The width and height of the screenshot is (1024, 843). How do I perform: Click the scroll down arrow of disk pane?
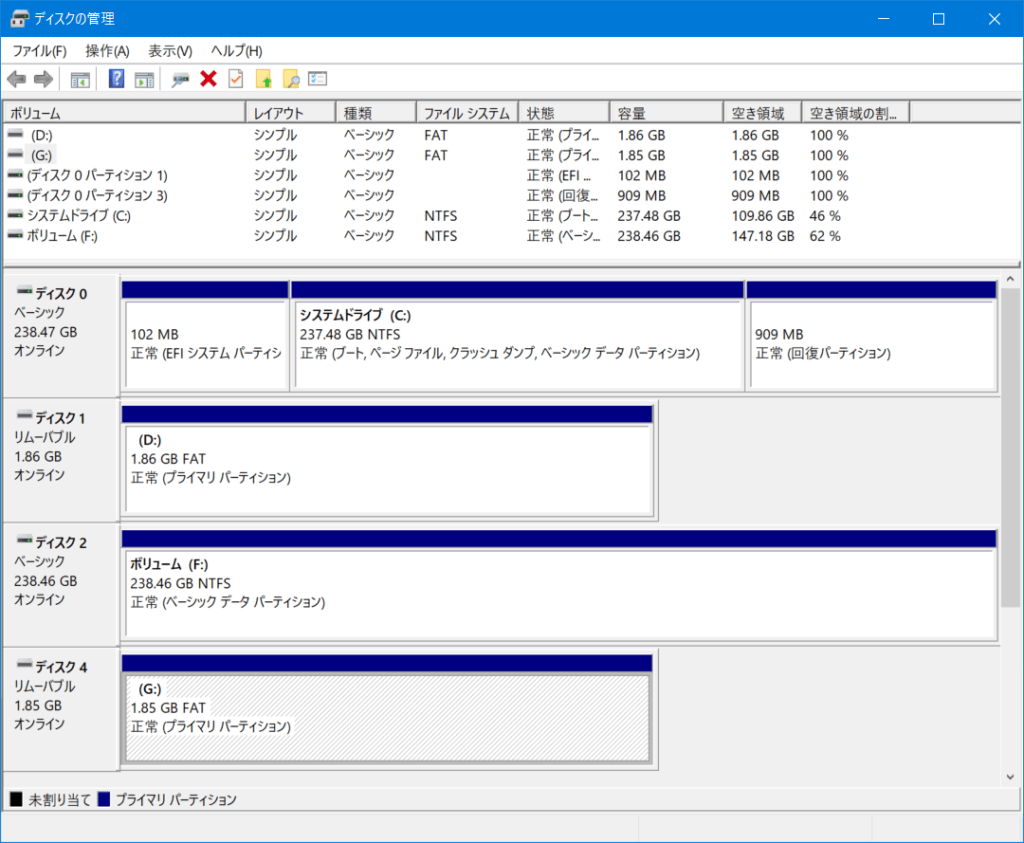click(1011, 777)
